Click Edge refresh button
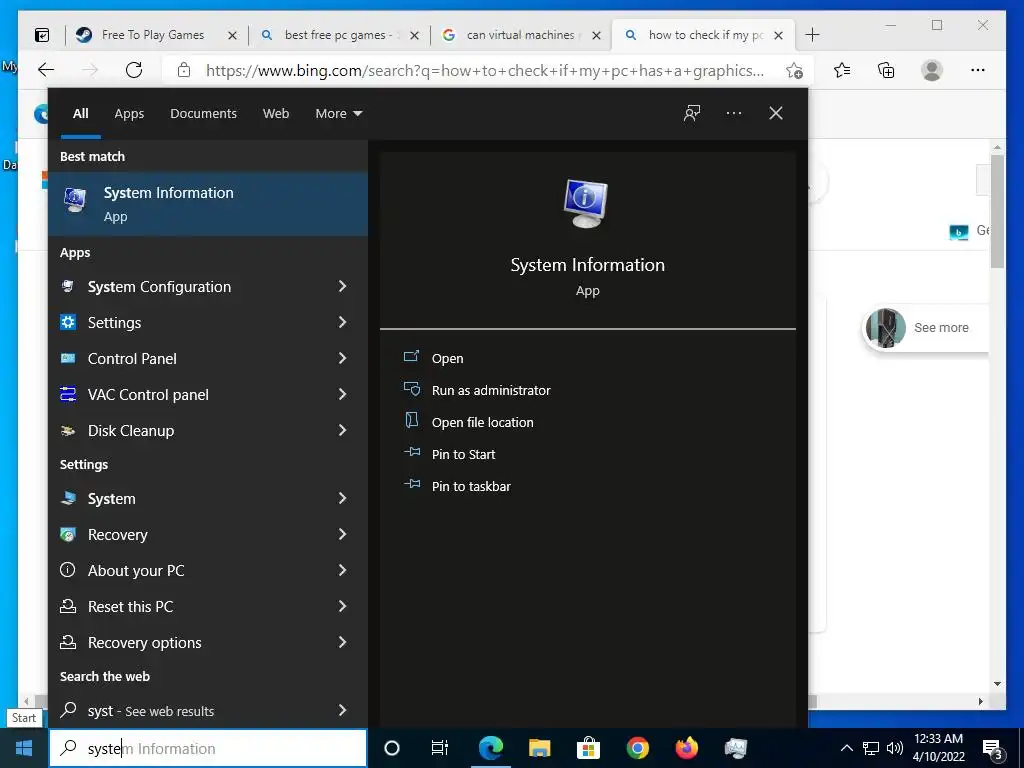The image size is (1024, 768). 134,70
